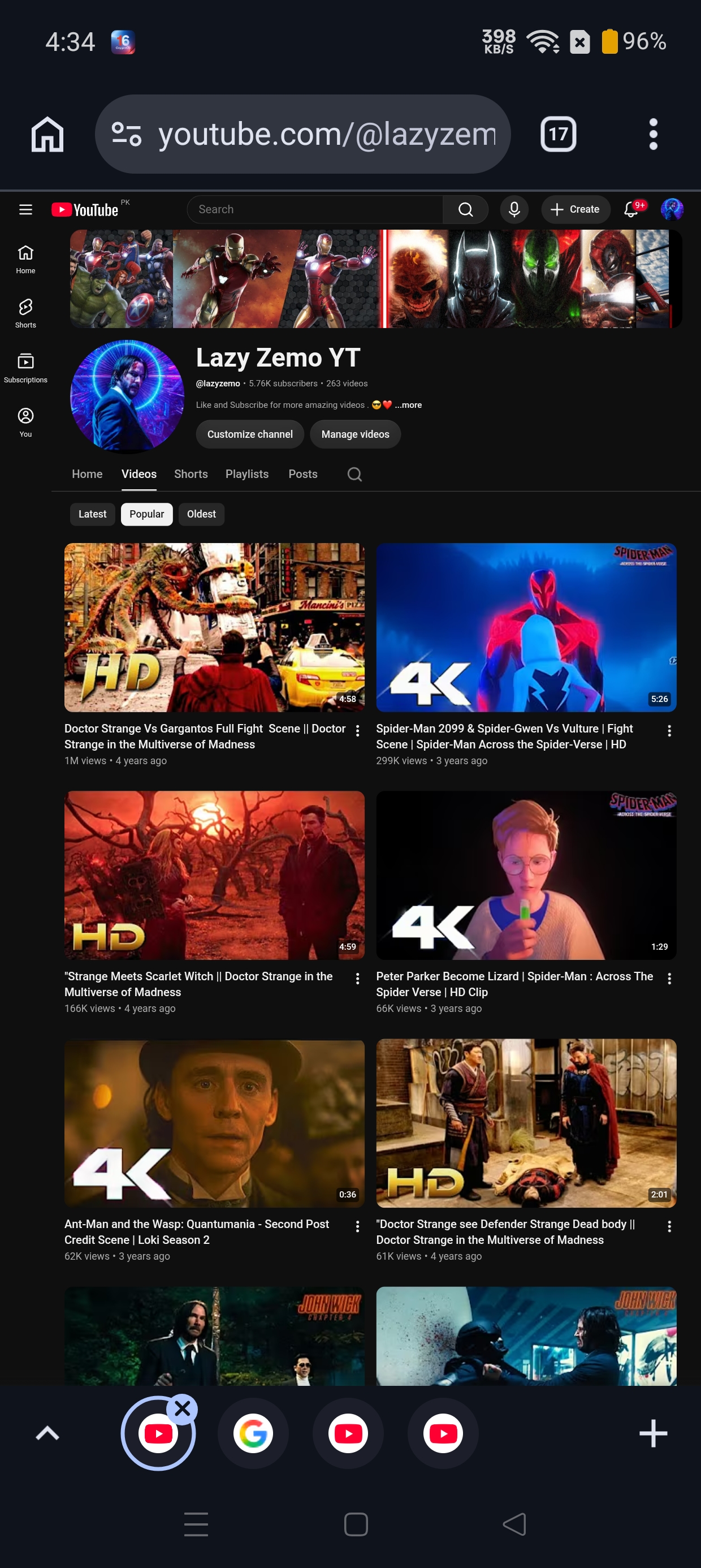Click the channel banner image
This screenshot has height=1568, width=701.
click(375, 279)
